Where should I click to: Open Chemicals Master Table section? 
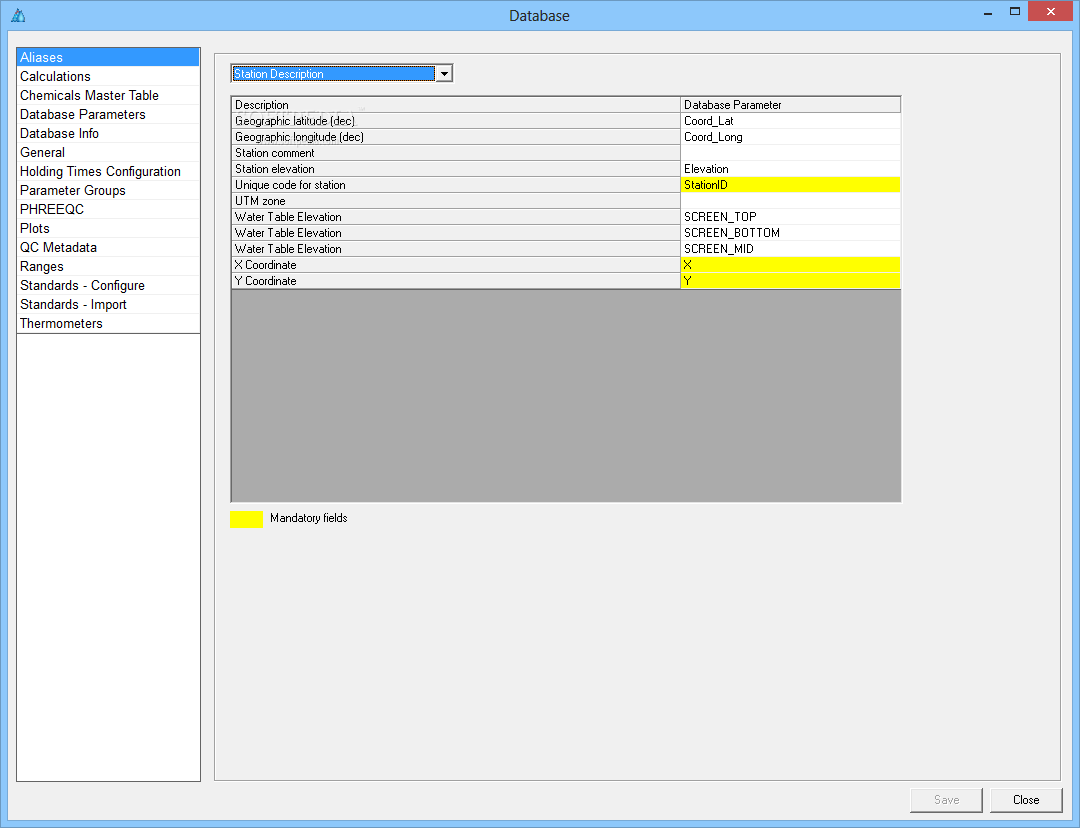click(x=108, y=95)
